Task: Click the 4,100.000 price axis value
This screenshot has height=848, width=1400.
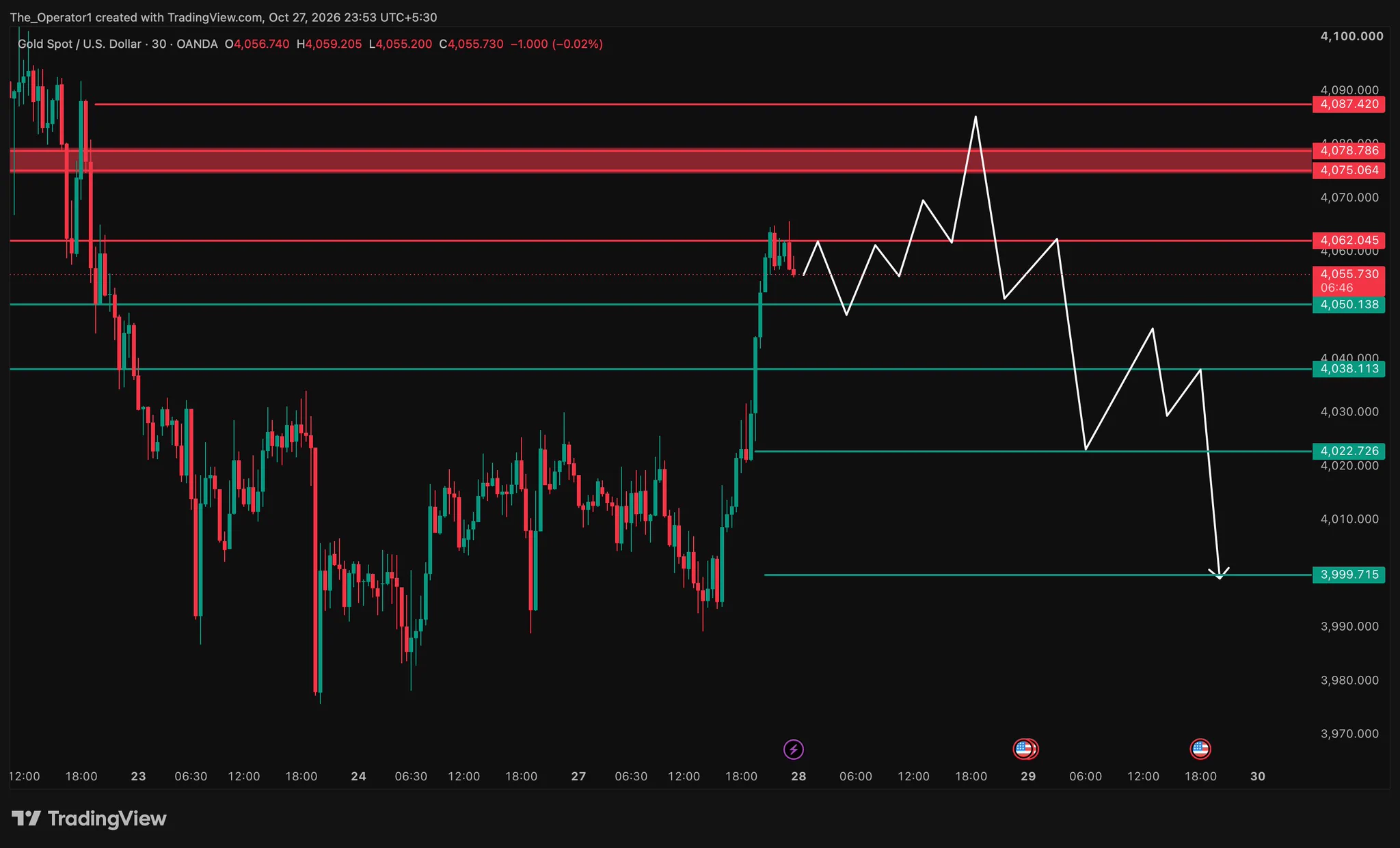Action: [1352, 36]
